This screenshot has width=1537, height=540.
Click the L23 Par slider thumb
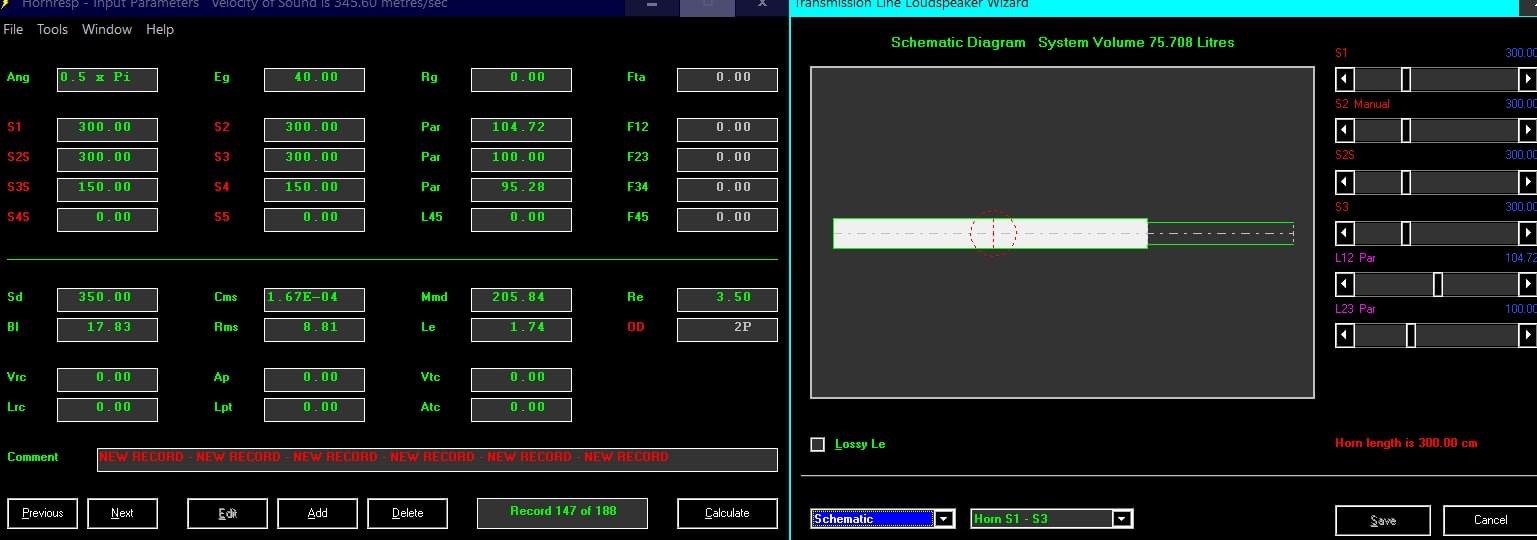point(1411,336)
